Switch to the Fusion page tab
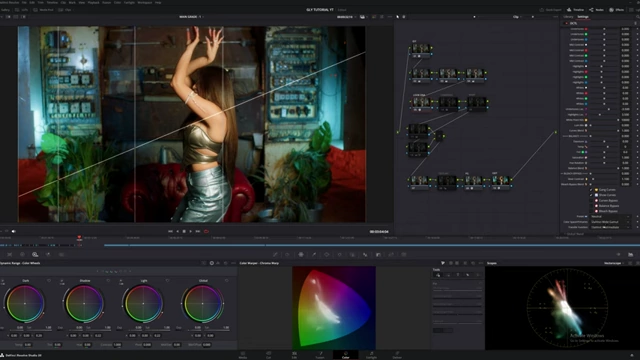640x360 pixels. click(320, 355)
